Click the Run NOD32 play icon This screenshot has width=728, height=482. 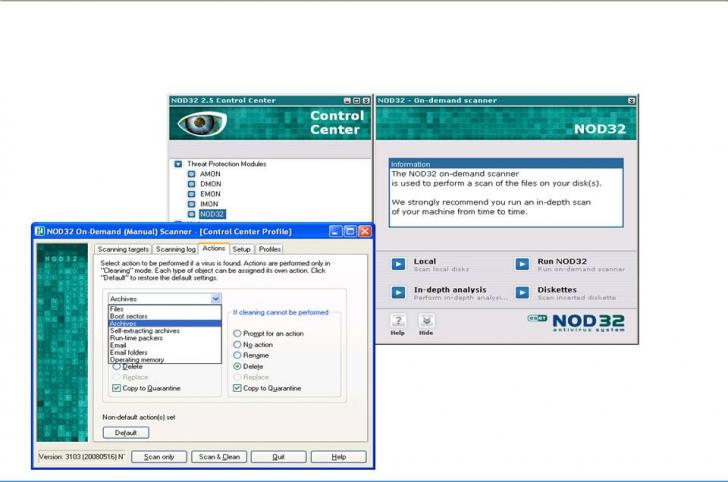pyautogui.click(x=522, y=264)
